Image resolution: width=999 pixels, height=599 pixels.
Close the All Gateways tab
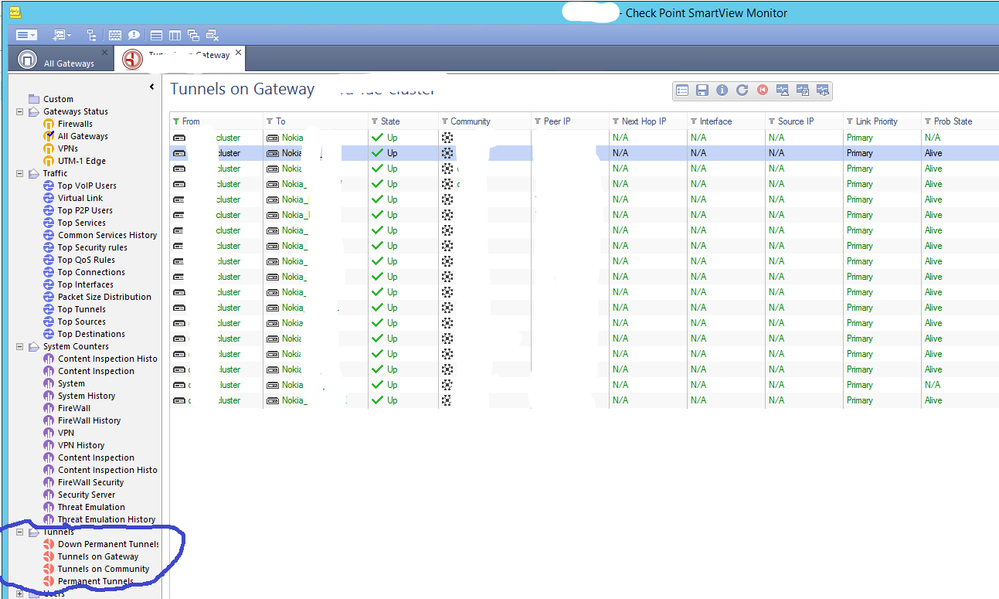[104, 52]
